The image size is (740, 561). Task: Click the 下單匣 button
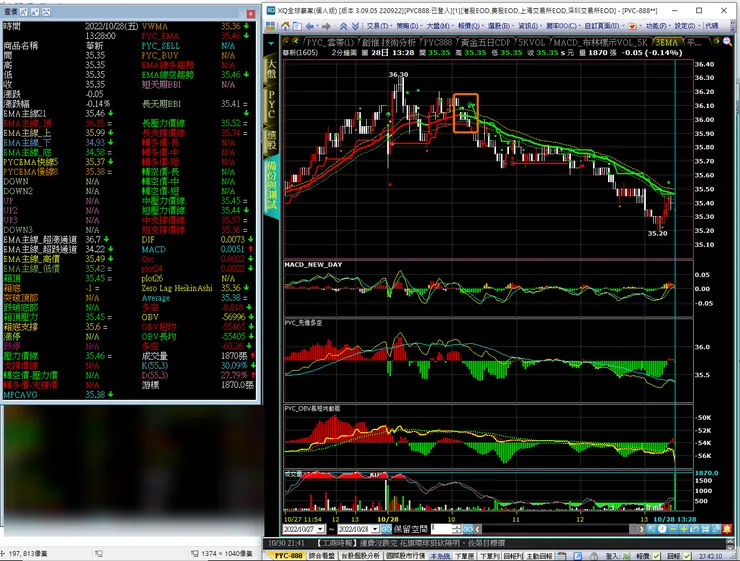pos(465,556)
